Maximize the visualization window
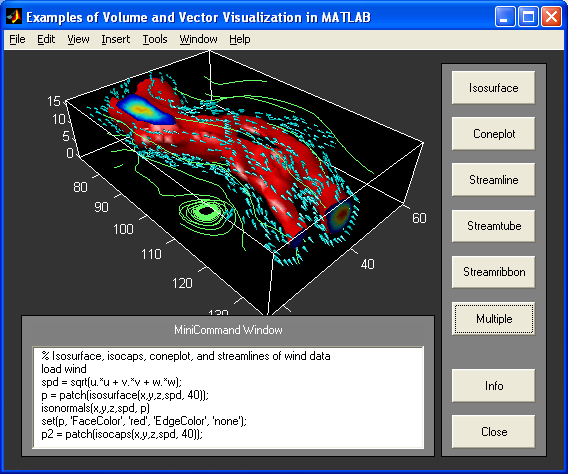568x474 pixels. (528, 17)
